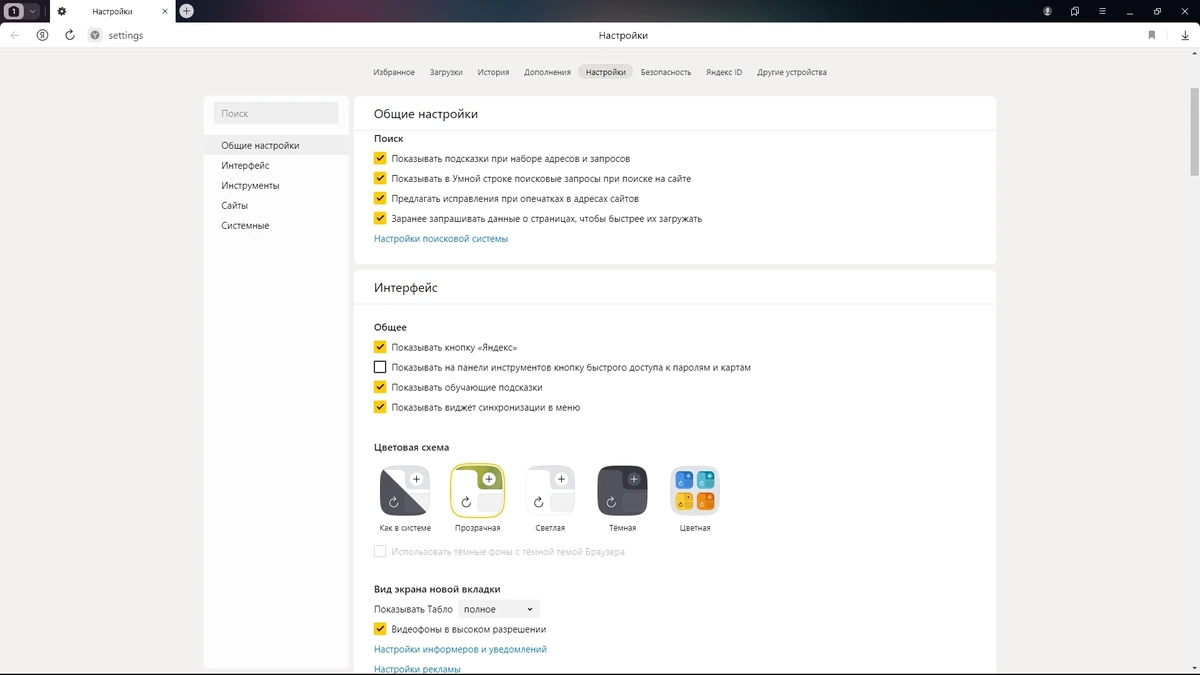
Task: Switch to Загрузки tab
Action: click(x=446, y=72)
